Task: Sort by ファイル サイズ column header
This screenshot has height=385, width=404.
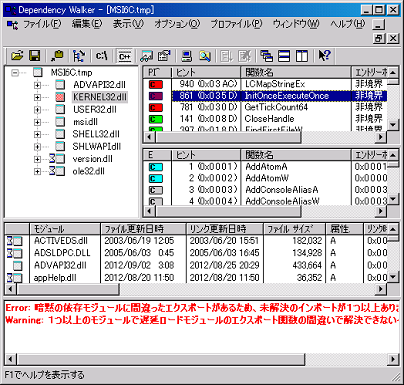Action: point(295,229)
